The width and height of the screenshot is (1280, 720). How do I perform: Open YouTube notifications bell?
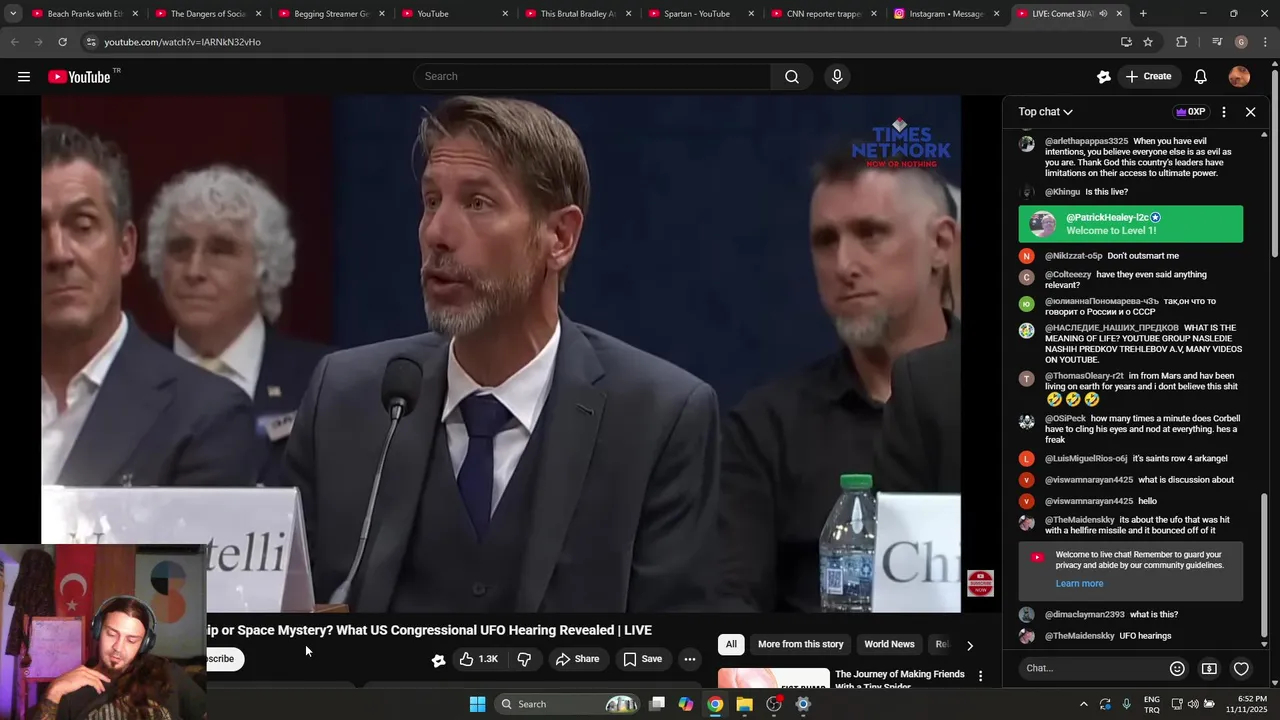point(1201,77)
